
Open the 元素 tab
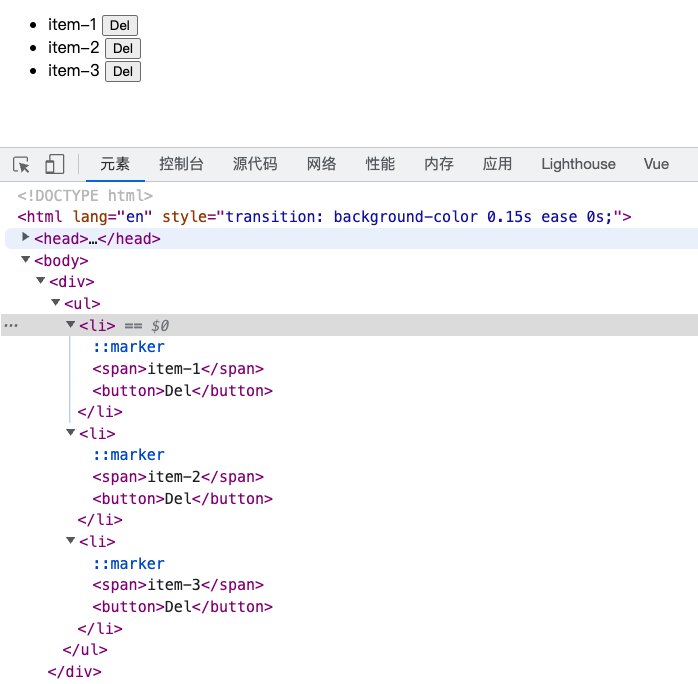(x=115, y=164)
